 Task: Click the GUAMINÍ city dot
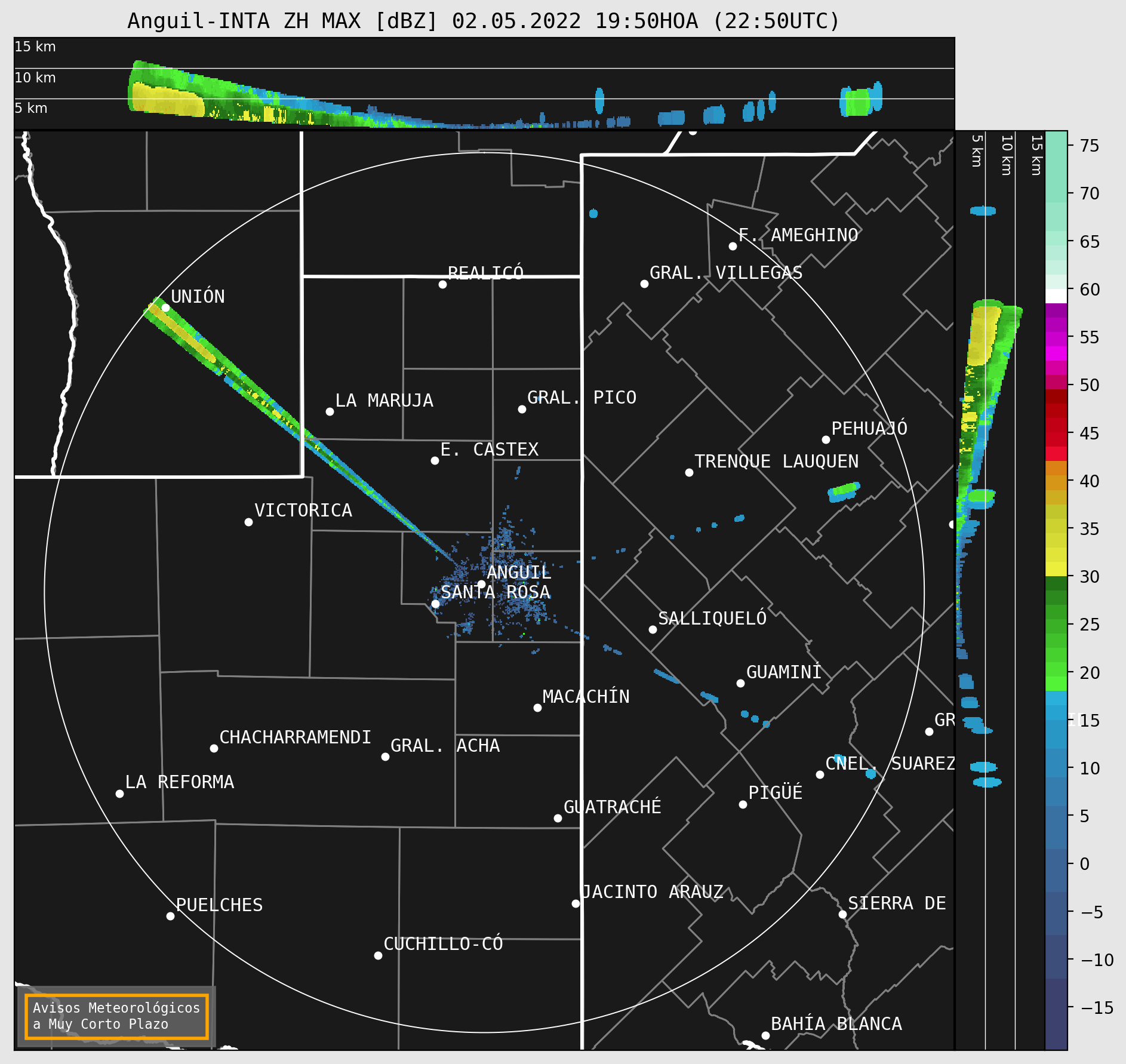[740, 683]
